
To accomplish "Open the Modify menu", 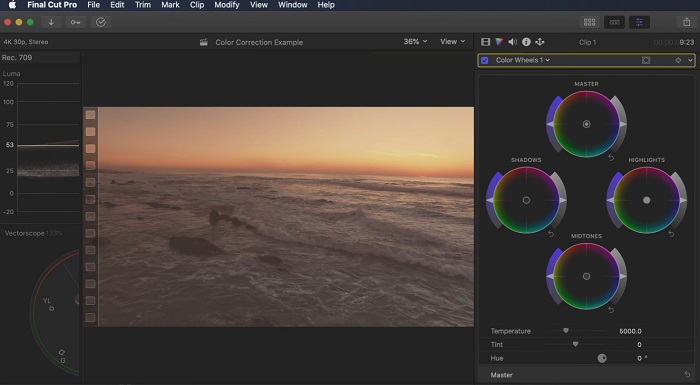I will pyautogui.click(x=227, y=5).
